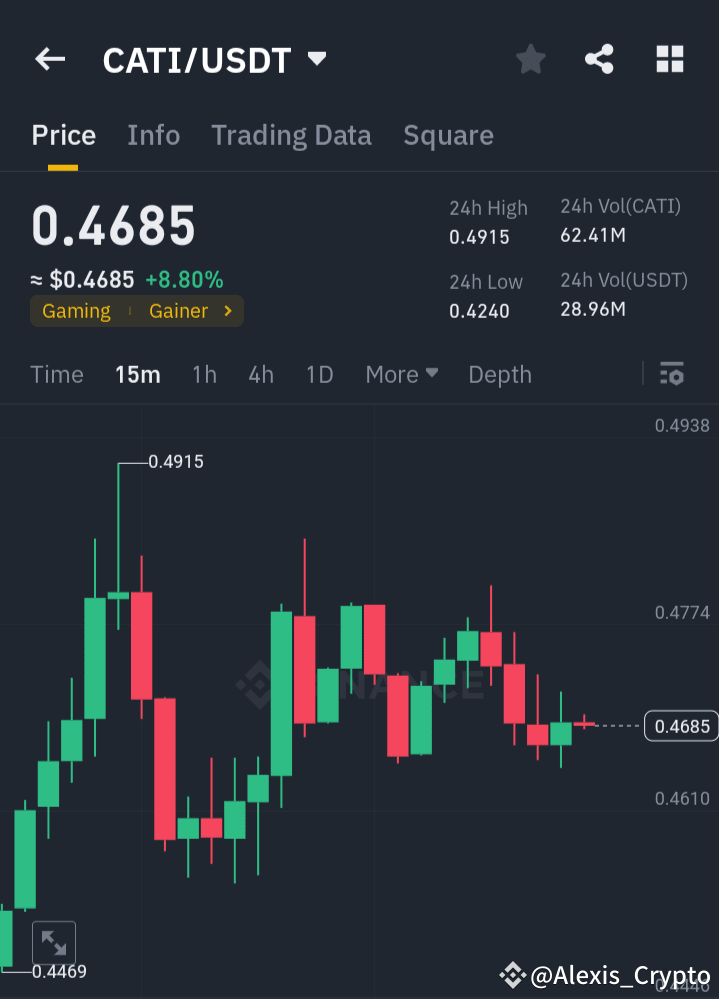Expand the Gaming Gainer category chevron
The width and height of the screenshot is (719, 999).
click(228, 311)
